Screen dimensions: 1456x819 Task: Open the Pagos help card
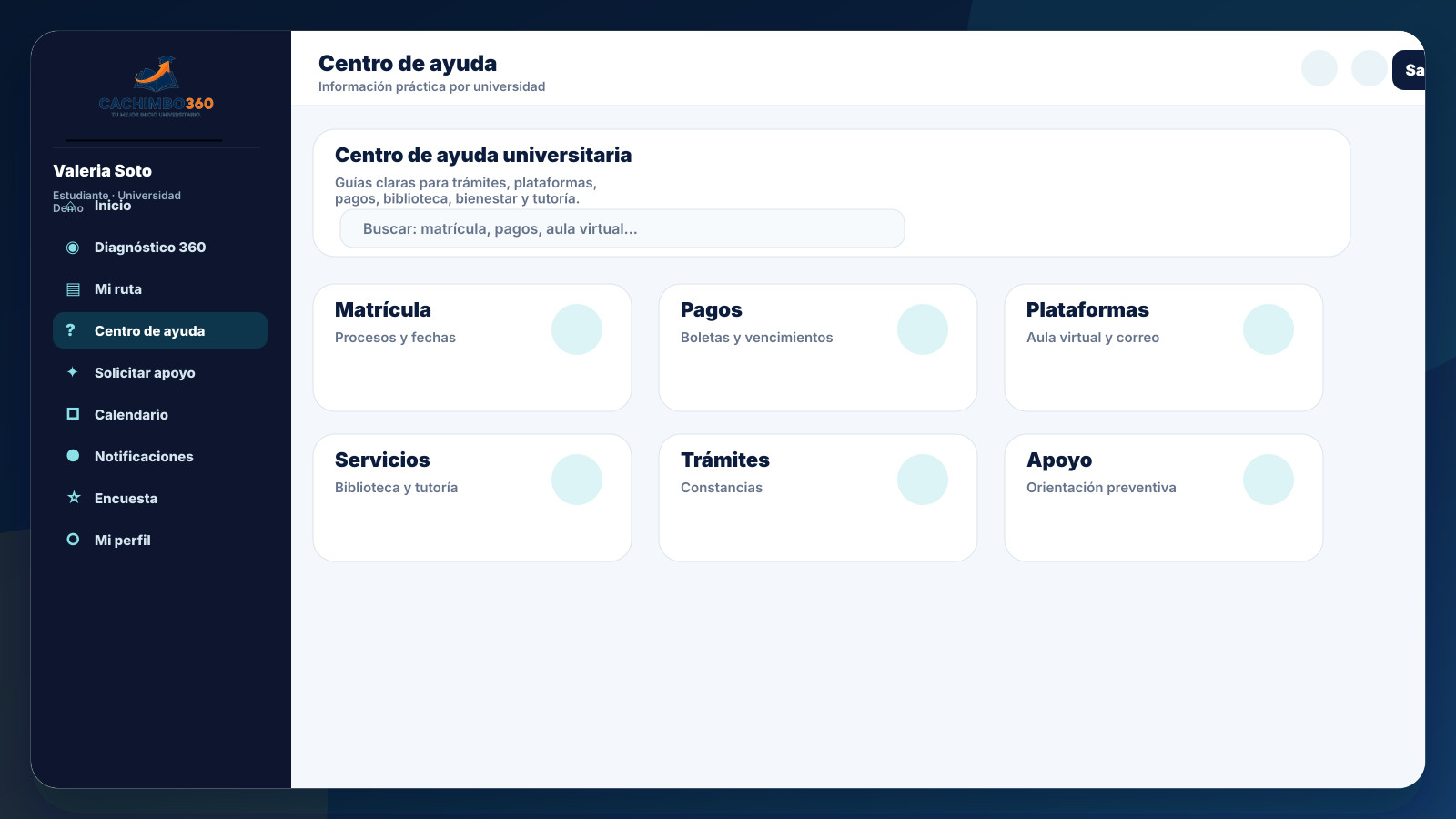pos(818,348)
